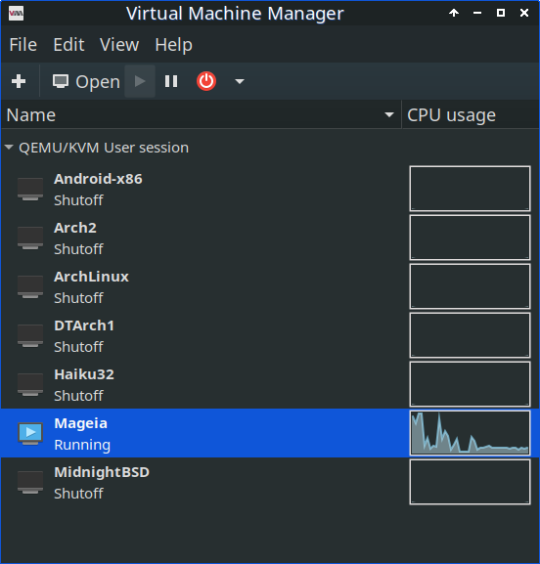Select the DTArch1 virtual machine
This screenshot has width=540, height=564.
point(270,336)
